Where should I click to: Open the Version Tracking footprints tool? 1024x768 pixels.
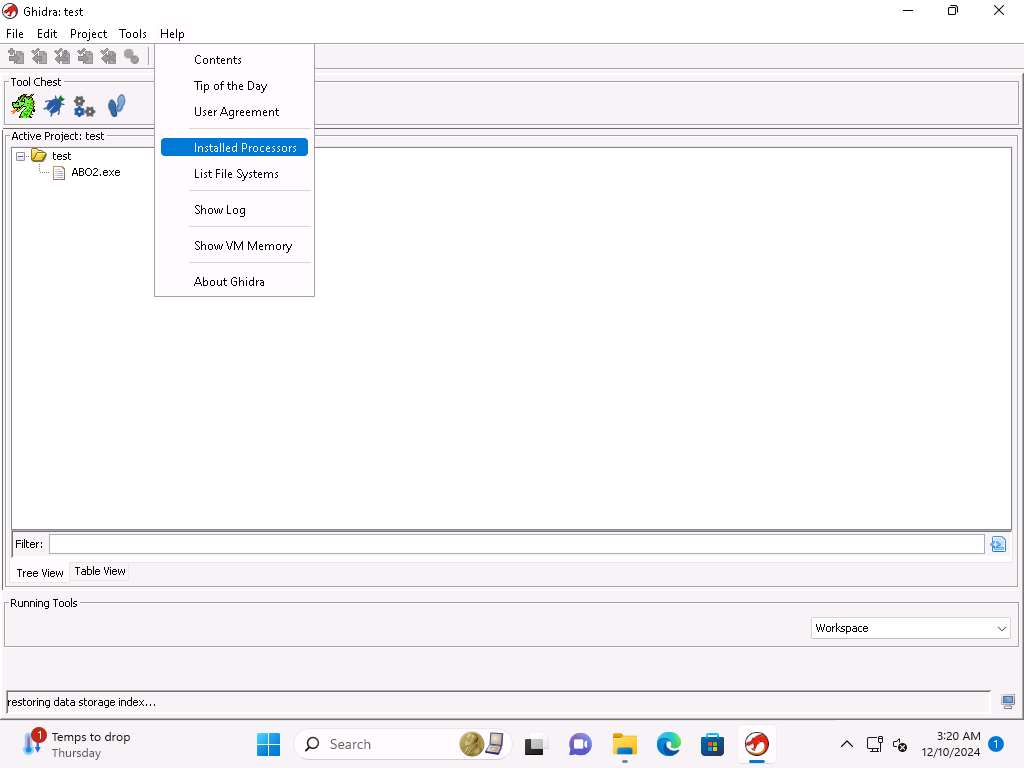(116, 105)
